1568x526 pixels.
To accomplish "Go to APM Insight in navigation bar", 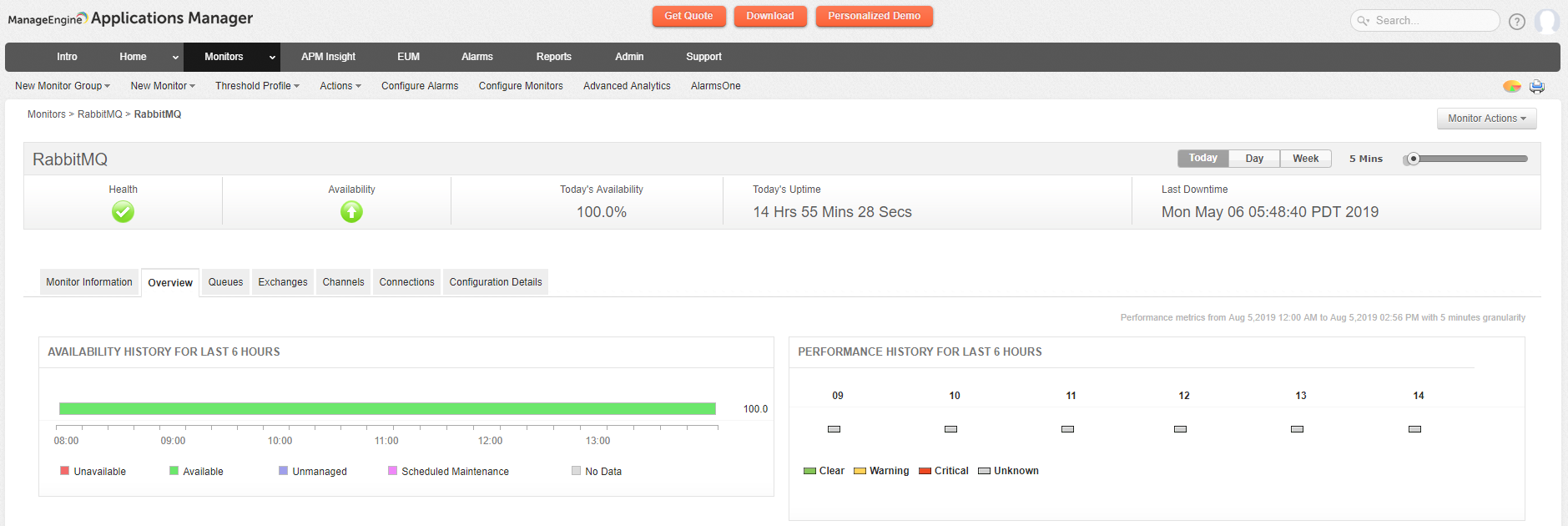I will (x=328, y=57).
